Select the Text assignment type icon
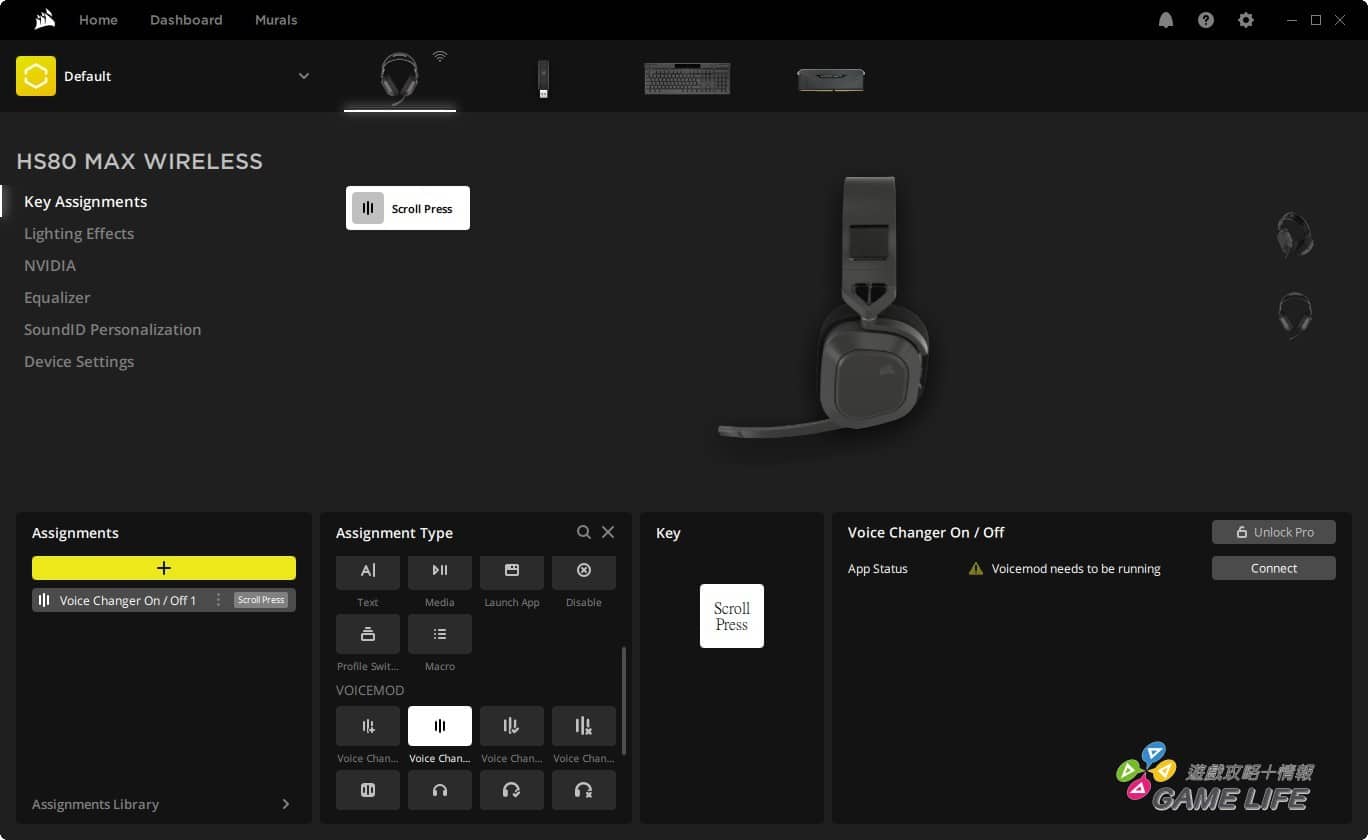1368x840 pixels. (x=368, y=571)
